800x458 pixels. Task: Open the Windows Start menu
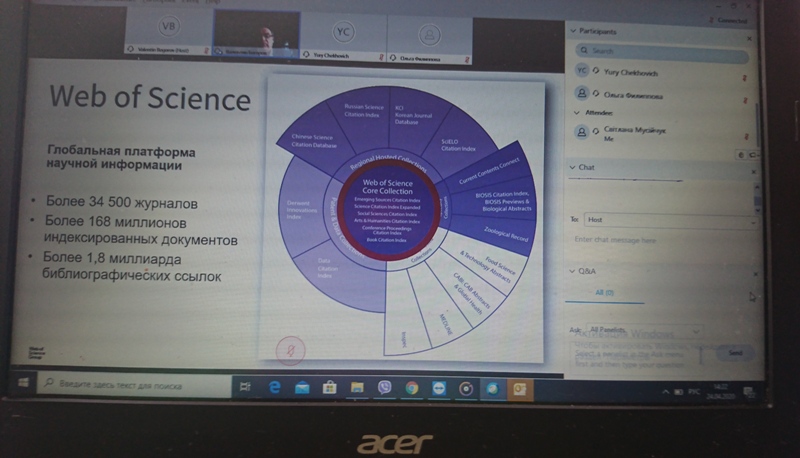pos(23,382)
